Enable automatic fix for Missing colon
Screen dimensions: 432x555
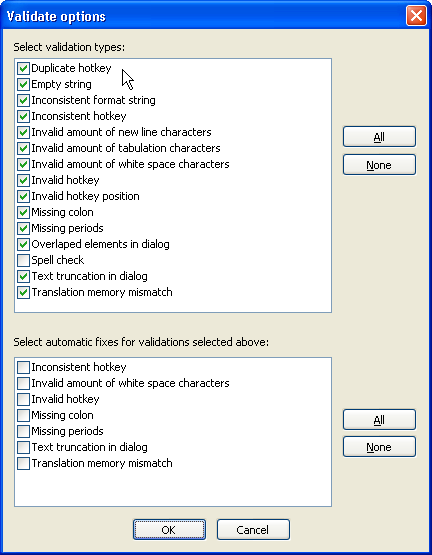pyautogui.click(x=23, y=415)
